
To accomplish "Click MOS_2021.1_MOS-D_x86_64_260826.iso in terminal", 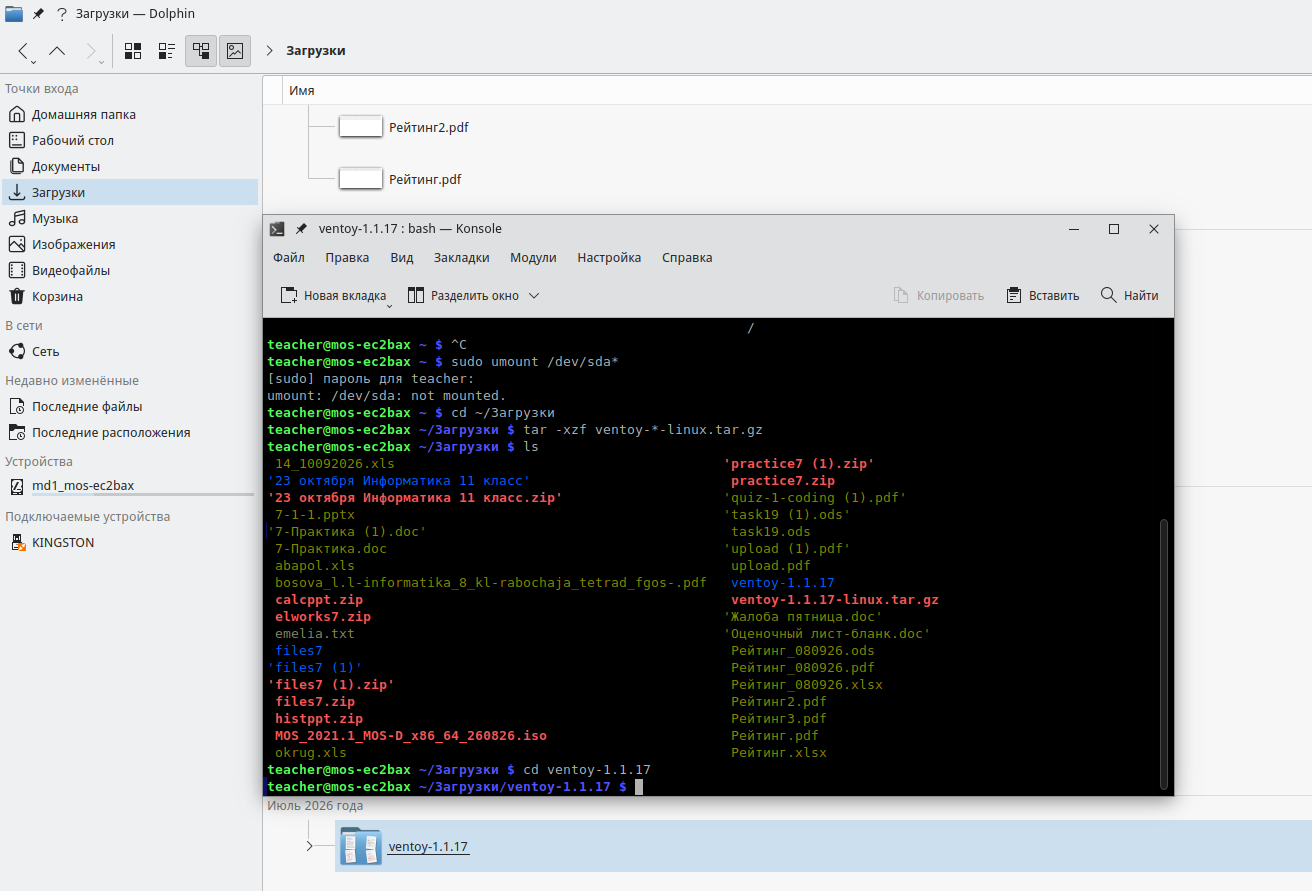I will tap(411, 736).
